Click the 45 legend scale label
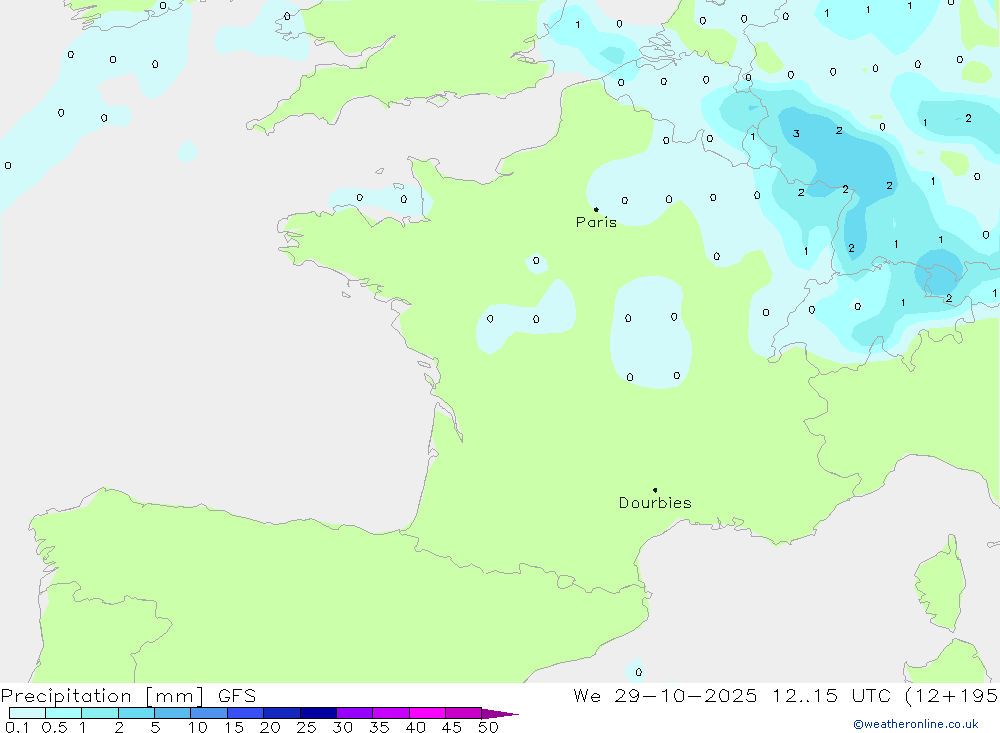This screenshot has height=733, width=1000. (x=452, y=727)
